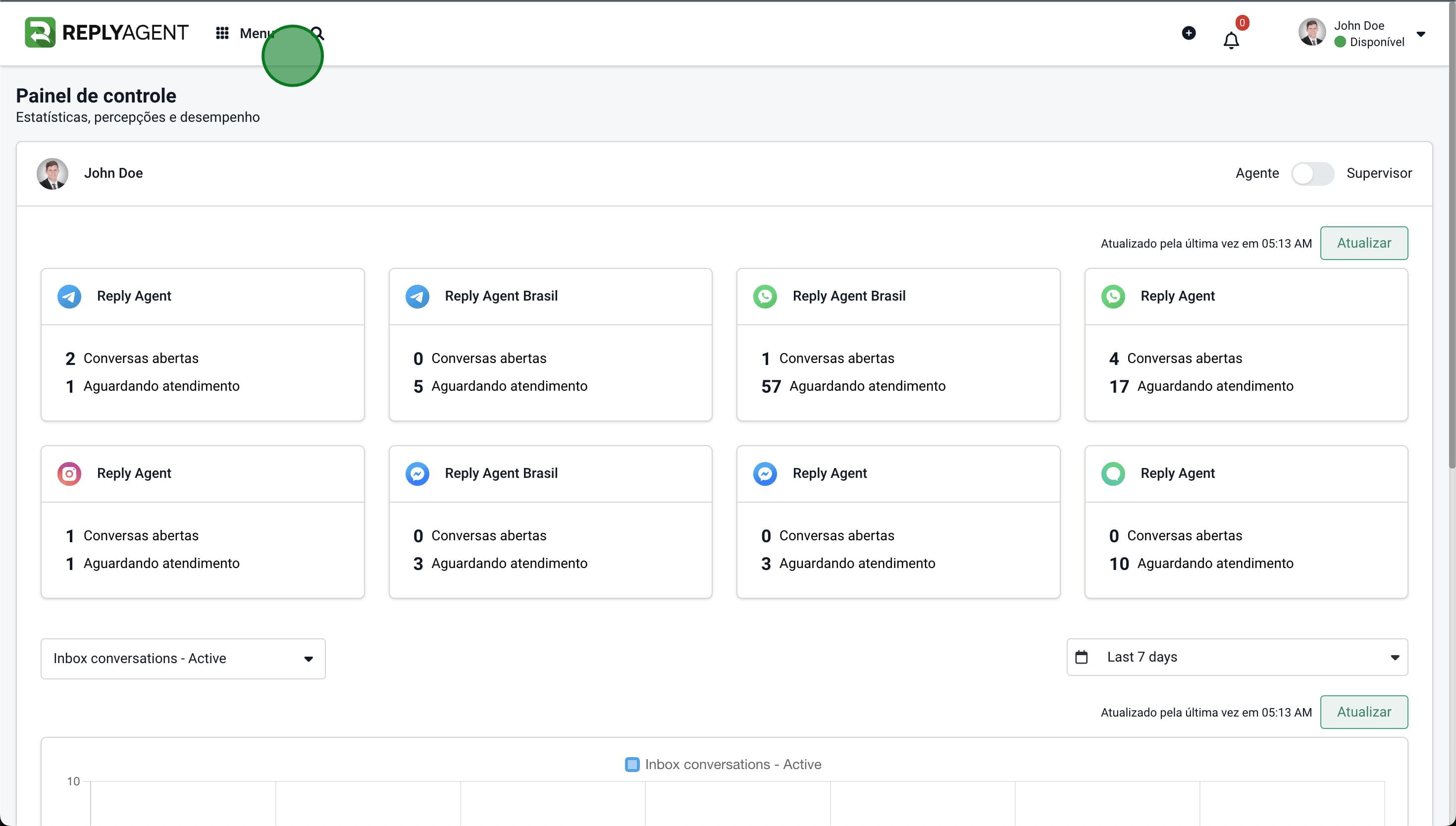1456x826 pixels.
Task: Click Instagram icon of Reply Agent card
Action: point(69,474)
